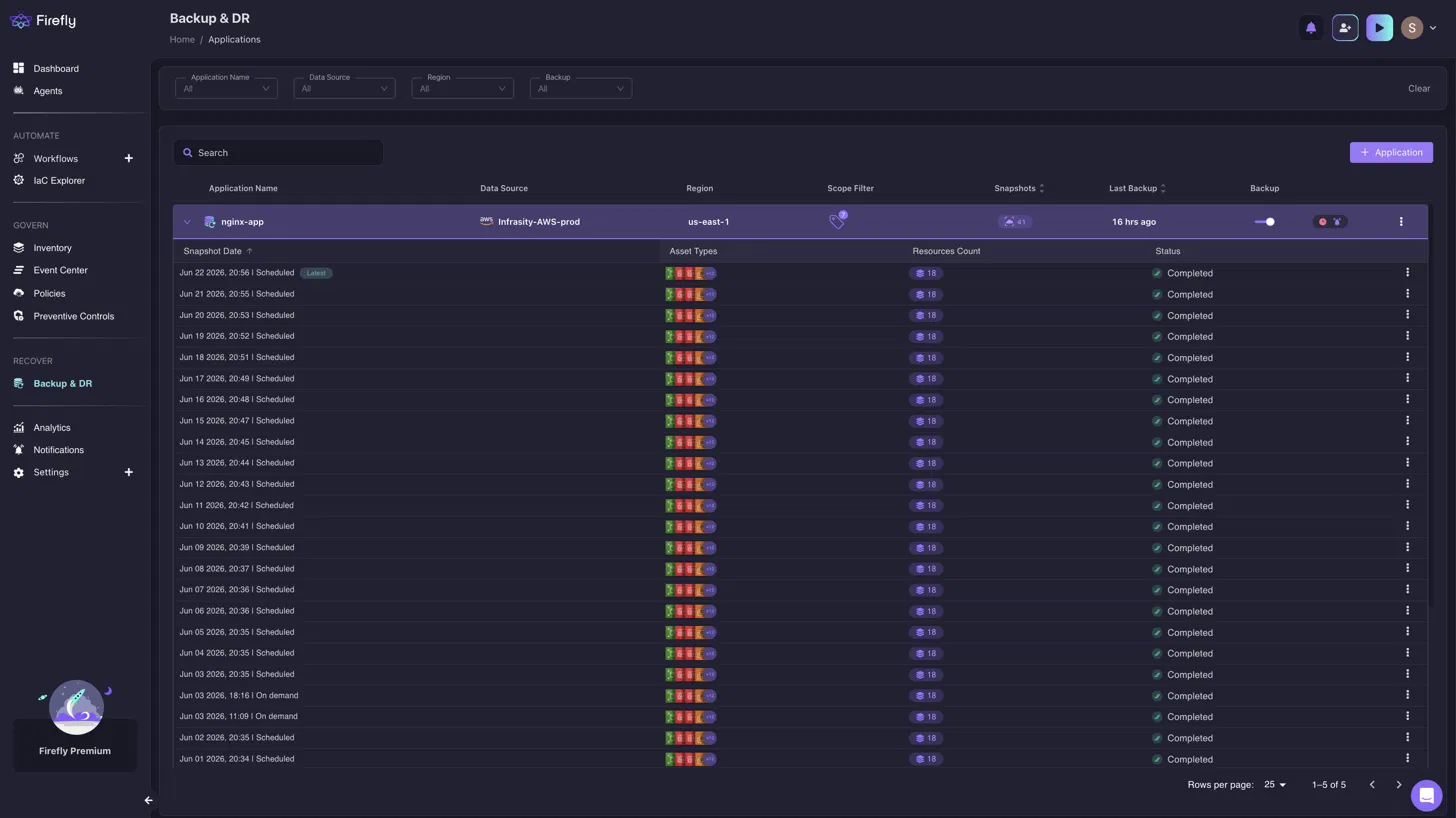This screenshot has width=1456, height=818.
Task: Open kebab menu for Jun 03 18:16 On demand snapshot
Action: point(1407,695)
